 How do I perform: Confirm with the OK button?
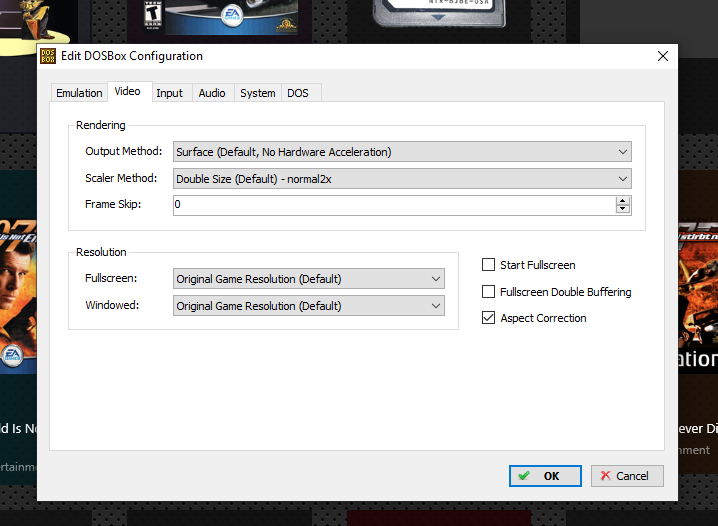tap(545, 476)
